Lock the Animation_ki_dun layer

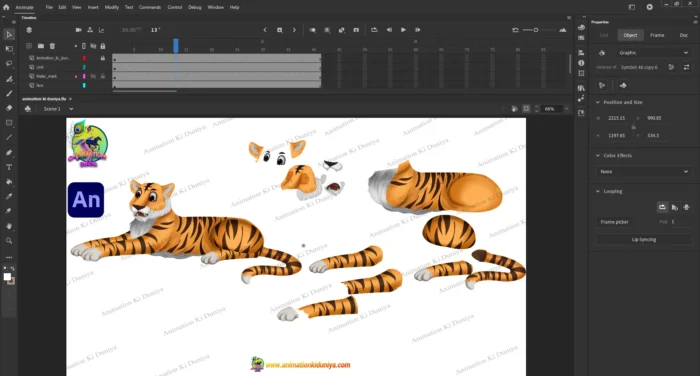pyautogui.click(x=103, y=58)
